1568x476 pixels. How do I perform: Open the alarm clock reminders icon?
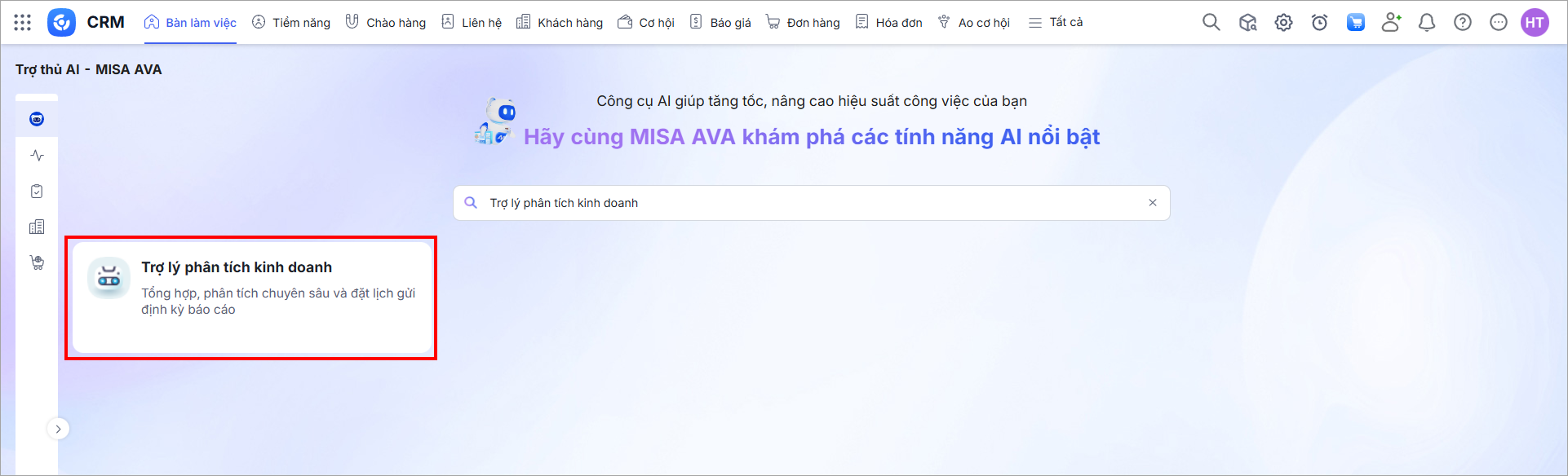pos(1319,23)
